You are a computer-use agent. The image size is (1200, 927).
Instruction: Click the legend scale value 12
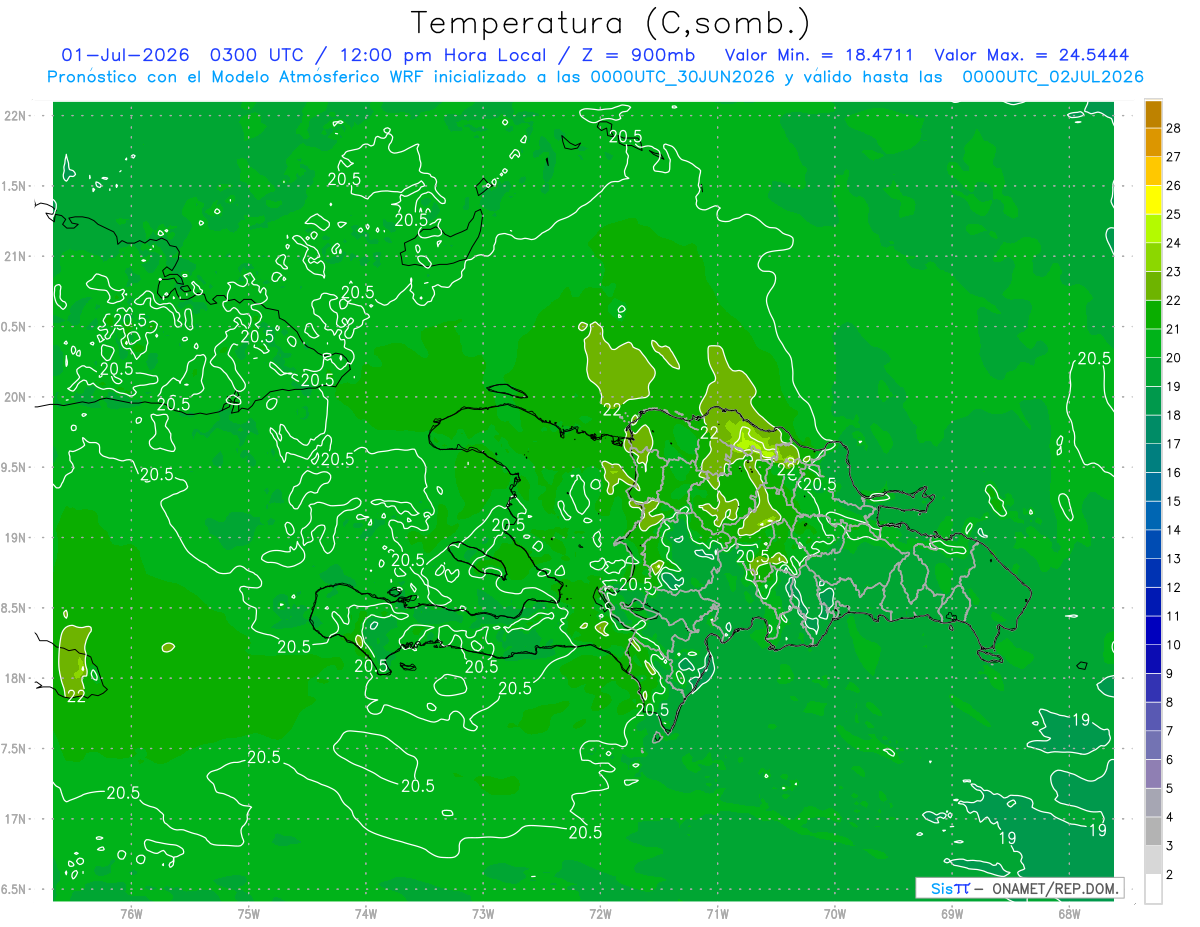point(1173,587)
